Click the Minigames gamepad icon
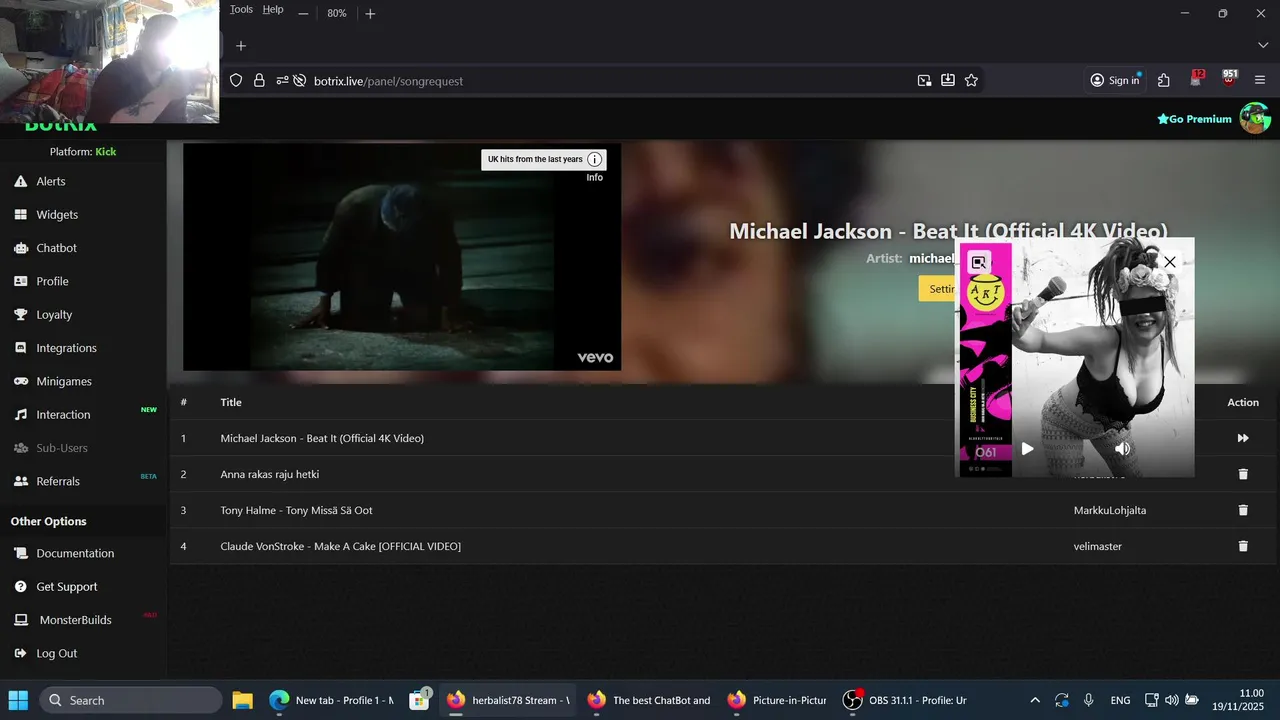 pyautogui.click(x=20, y=381)
